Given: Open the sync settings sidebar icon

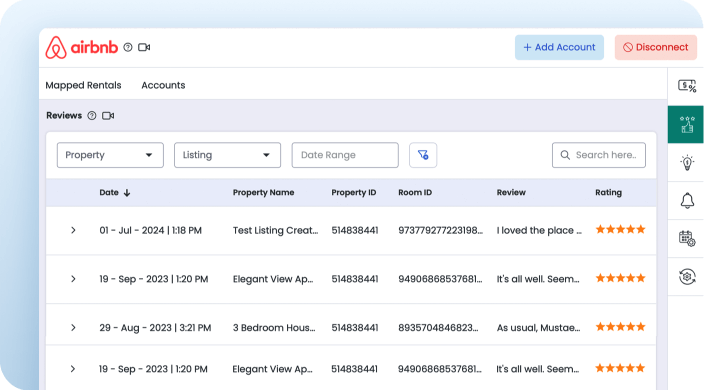Looking at the screenshot, I should pos(687,276).
